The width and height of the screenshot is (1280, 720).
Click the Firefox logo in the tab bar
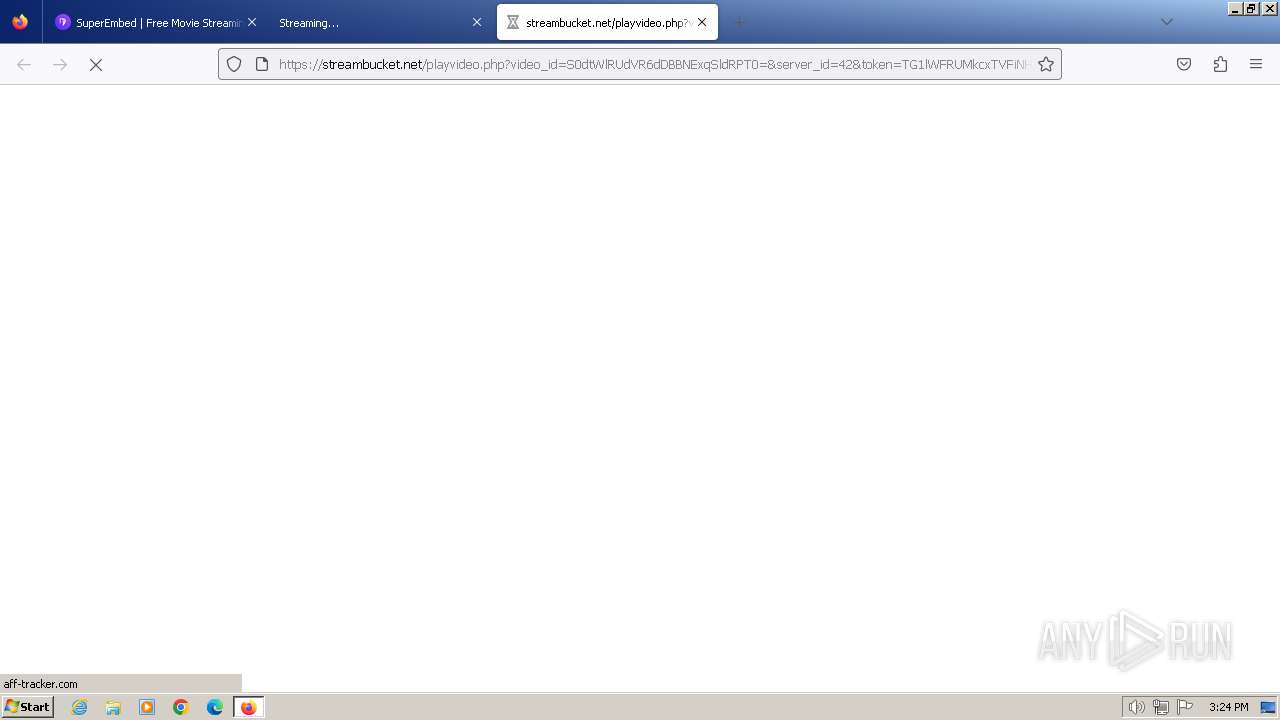click(x=20, y=22)
